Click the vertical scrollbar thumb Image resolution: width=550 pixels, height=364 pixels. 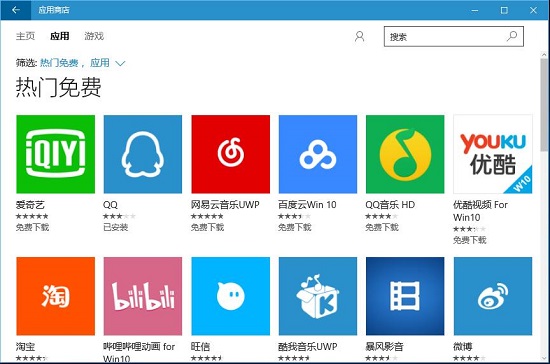pyautogui.click(x=544, y=105)
